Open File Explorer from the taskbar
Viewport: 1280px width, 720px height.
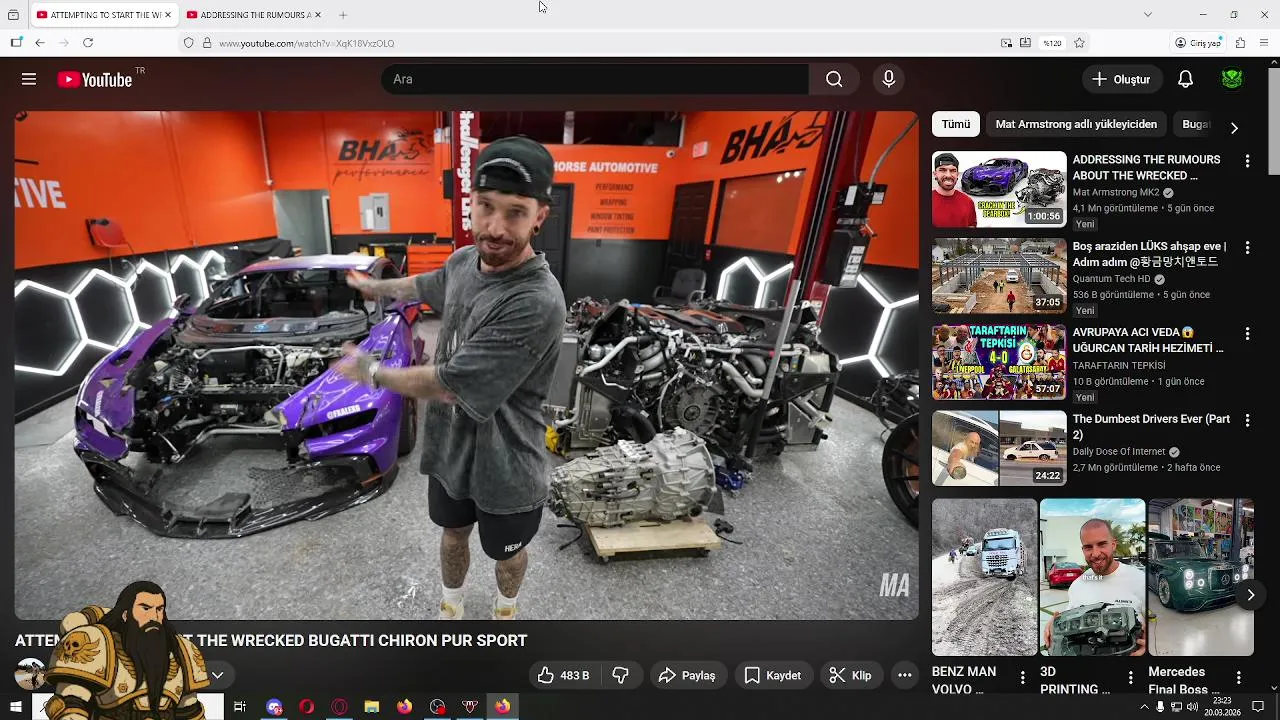371,707
